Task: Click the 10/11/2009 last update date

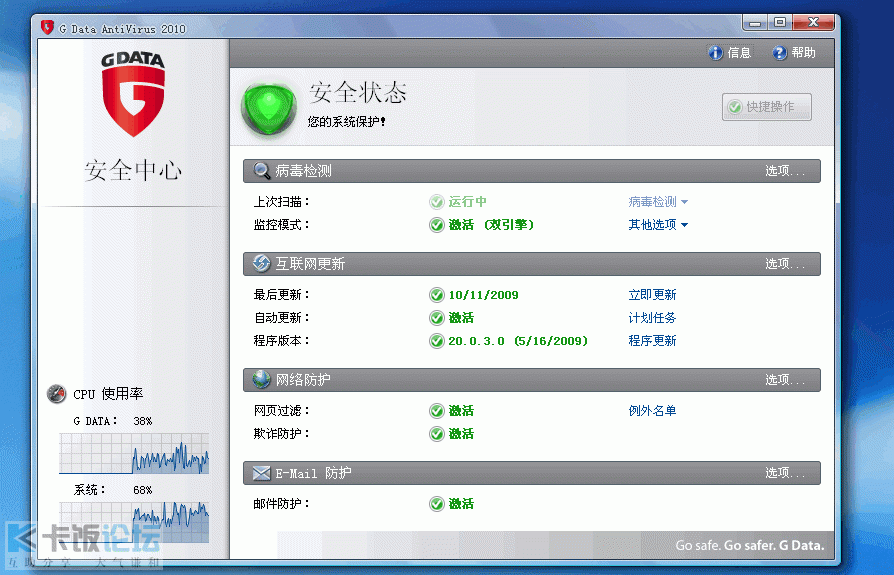Action: coord(483,295)
